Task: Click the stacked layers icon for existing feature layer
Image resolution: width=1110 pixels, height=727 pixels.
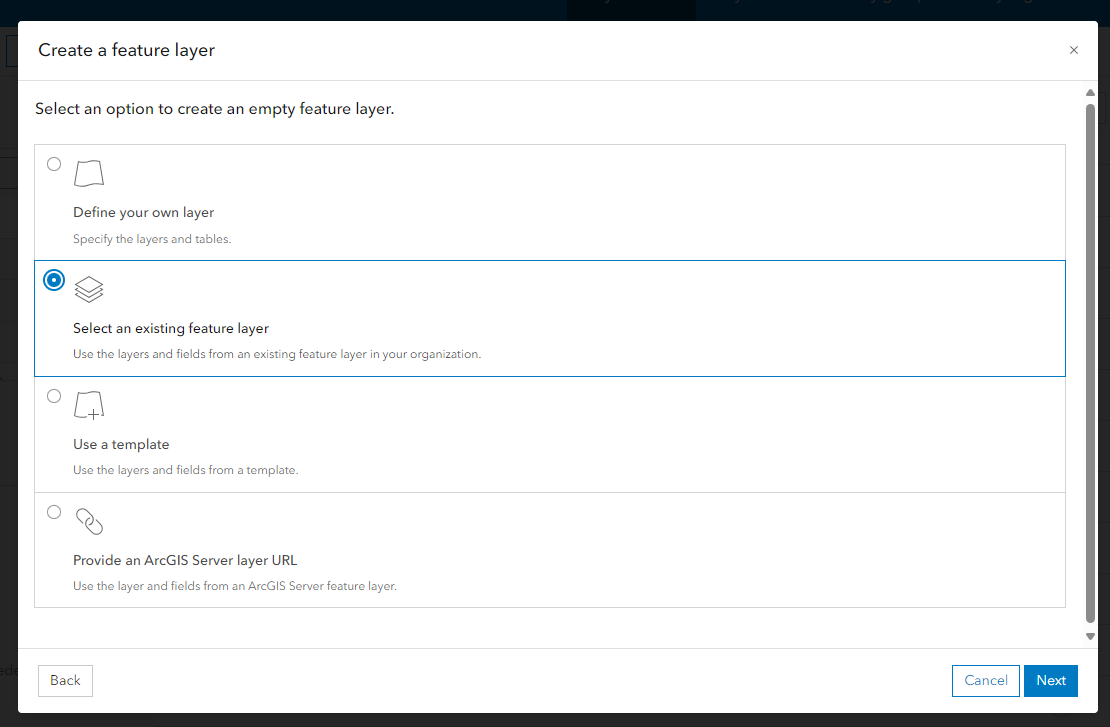Action: pos(89,289)
